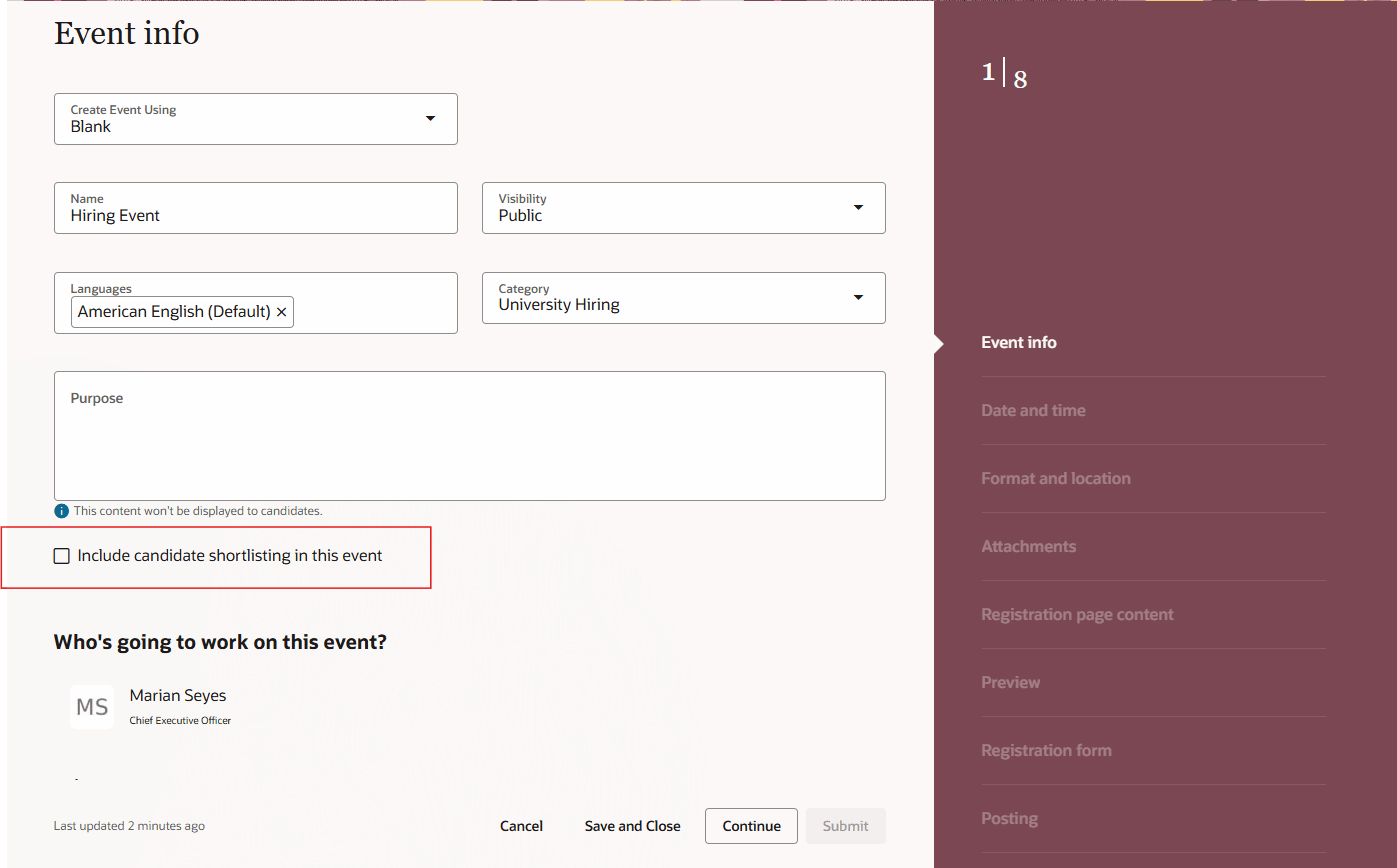1397x868 pixels.
Task: Select the Event info step
Action: [x=1018, y=342]
